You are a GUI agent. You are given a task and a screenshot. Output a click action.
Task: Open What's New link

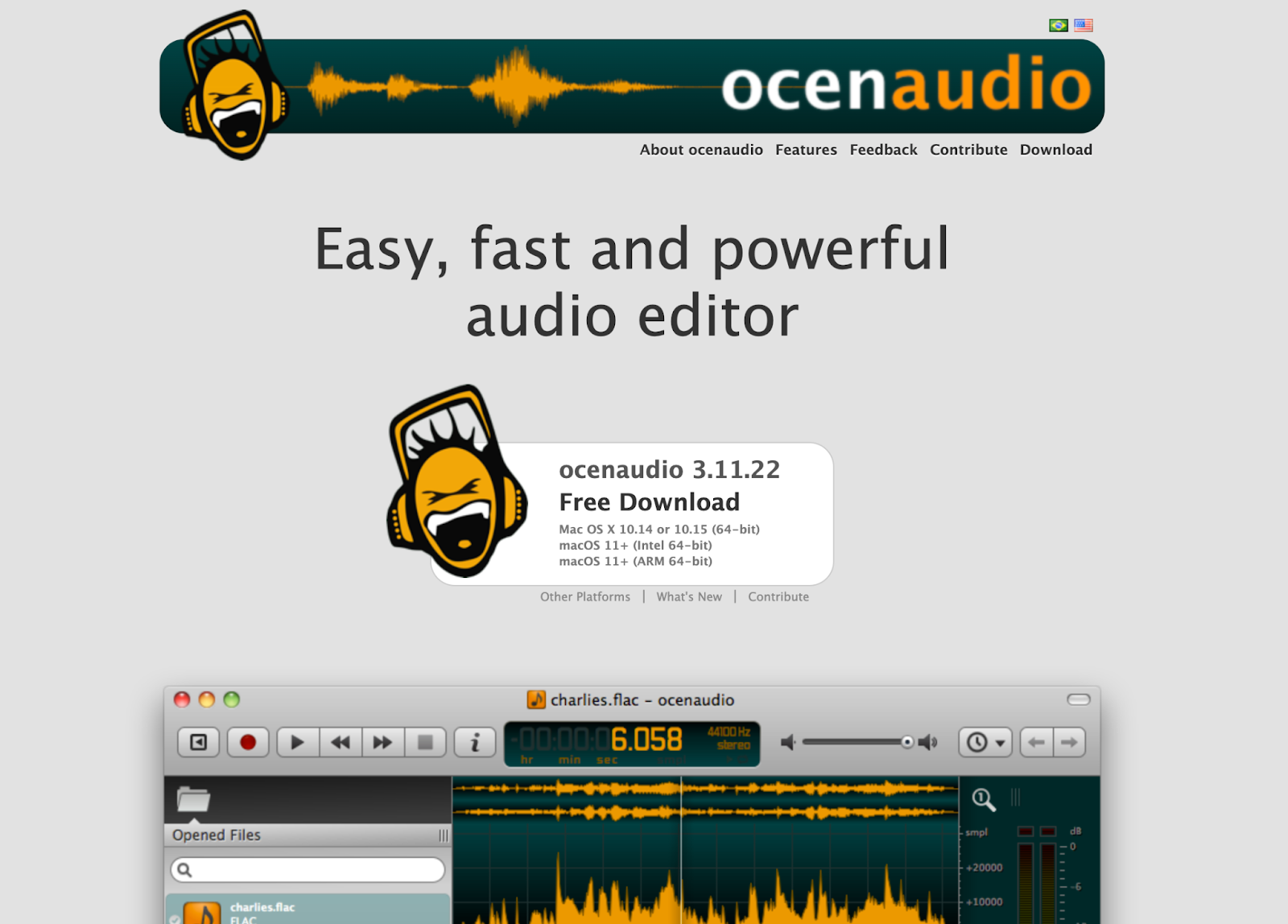click(x=689, y=596)
